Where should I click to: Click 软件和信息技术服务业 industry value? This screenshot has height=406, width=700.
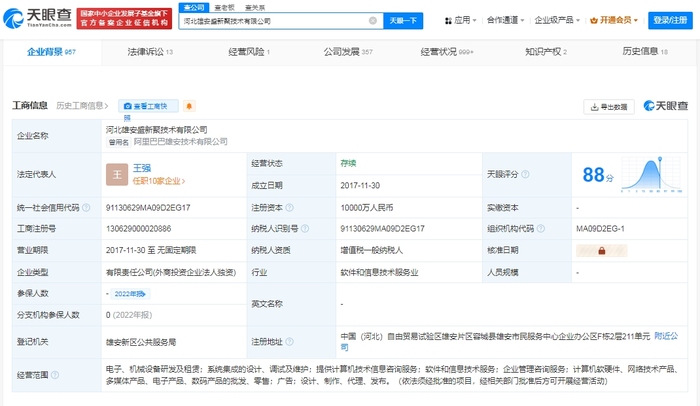pyautogui.click(x=379, y=272)
